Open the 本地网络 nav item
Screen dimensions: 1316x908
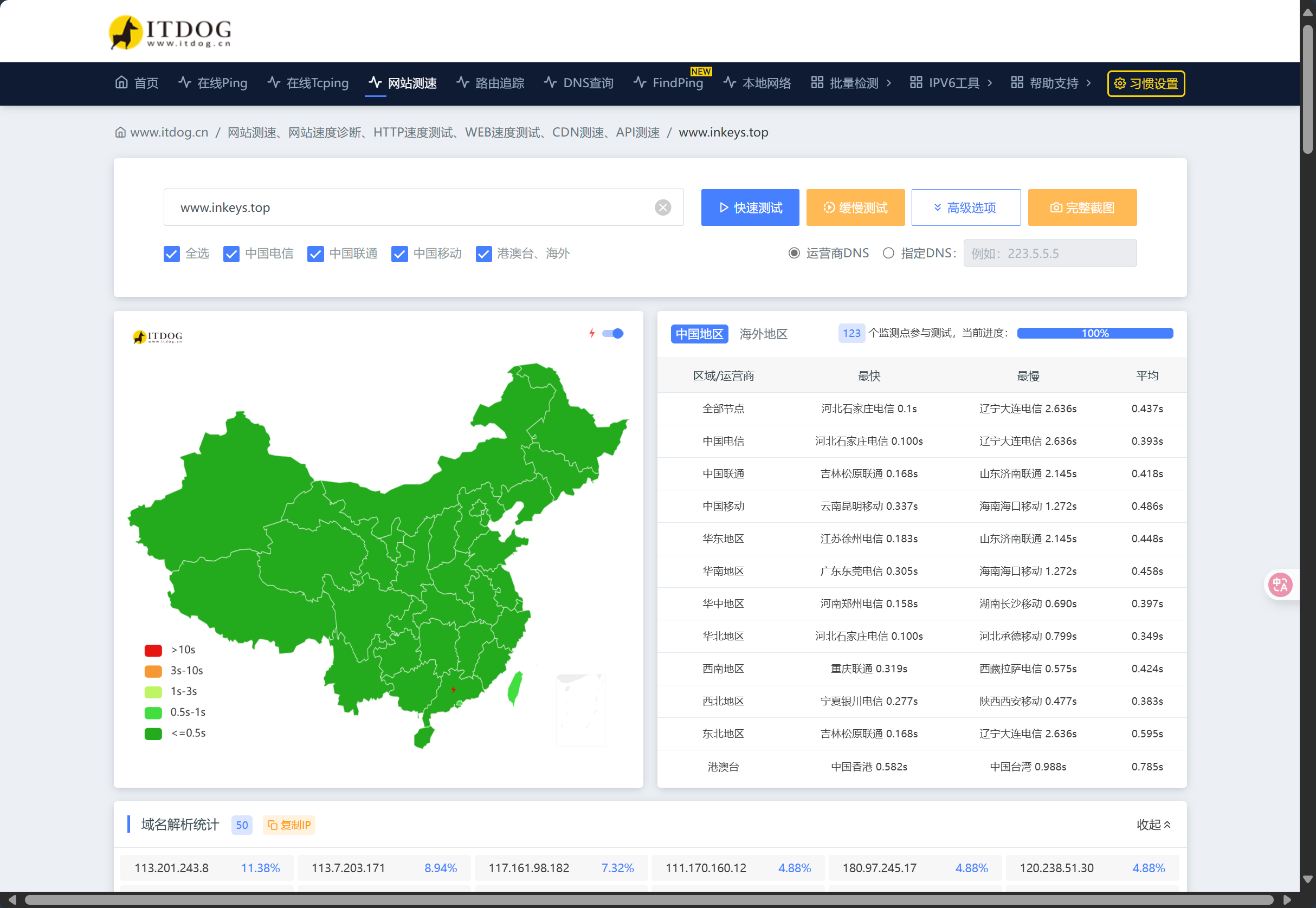point(757,83)
